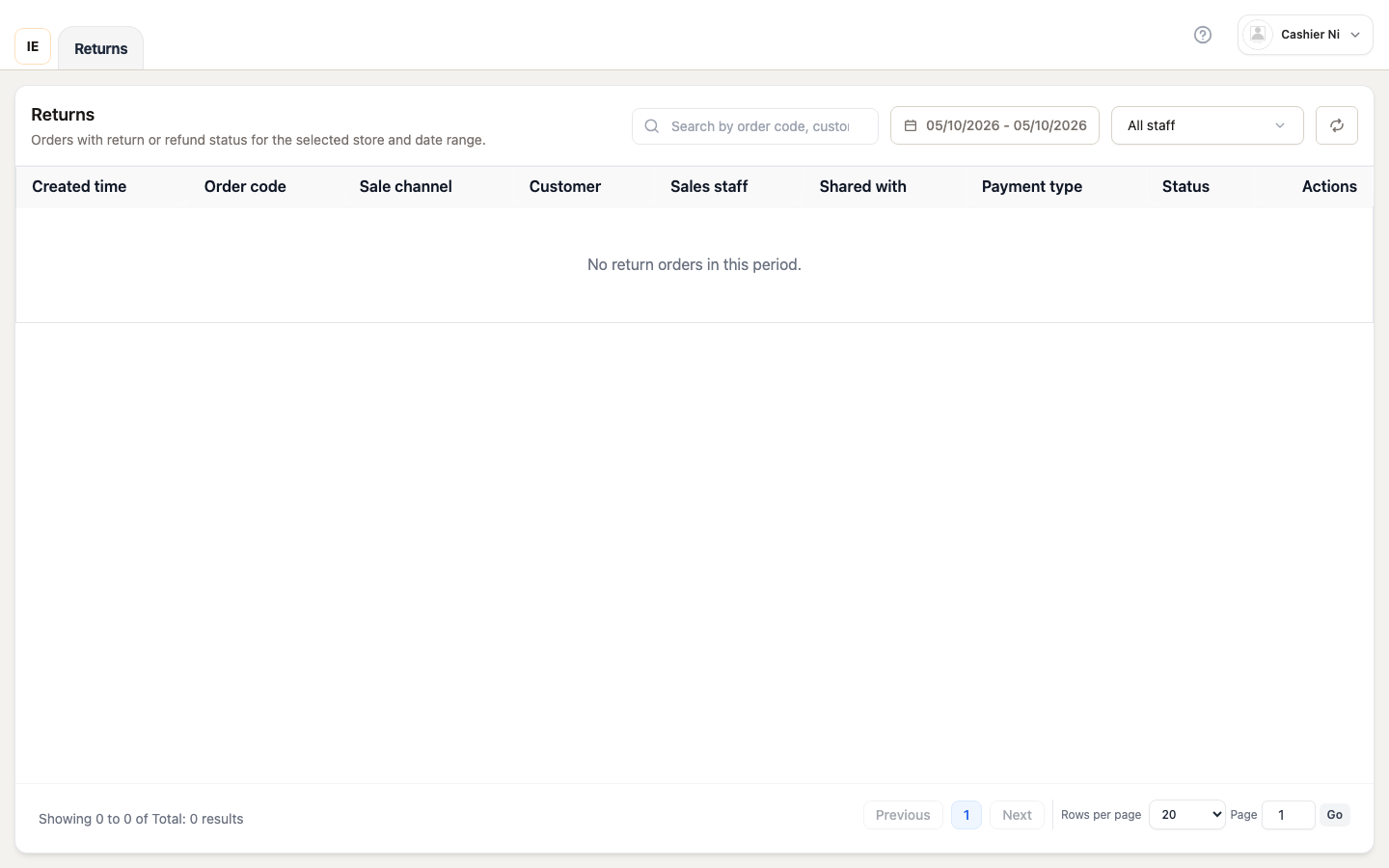This screenshot has height=868, width=1389.
Task: Click the Page number input box
Action: pyautogui.click(x=1288, y=815)
